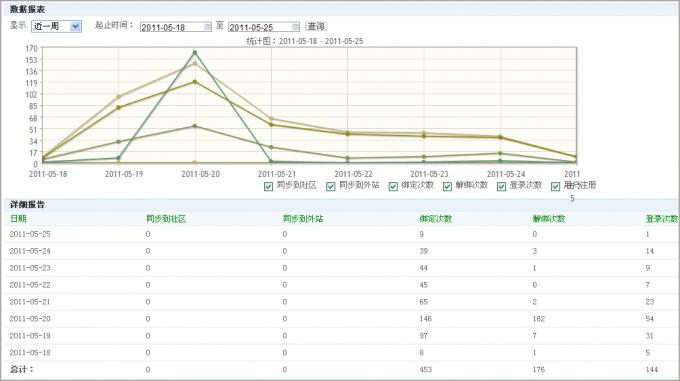Click the 绑定次数 data point on 2011-05-21
Screen dimensions: 680x381
click(x=271, y=118)
